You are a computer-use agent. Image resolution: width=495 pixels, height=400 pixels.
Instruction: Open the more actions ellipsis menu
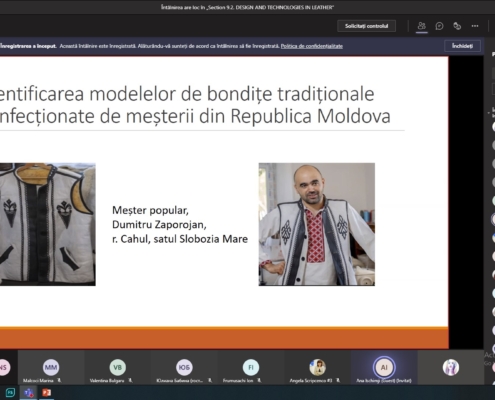pyautogui.click(x=475, y=26)
